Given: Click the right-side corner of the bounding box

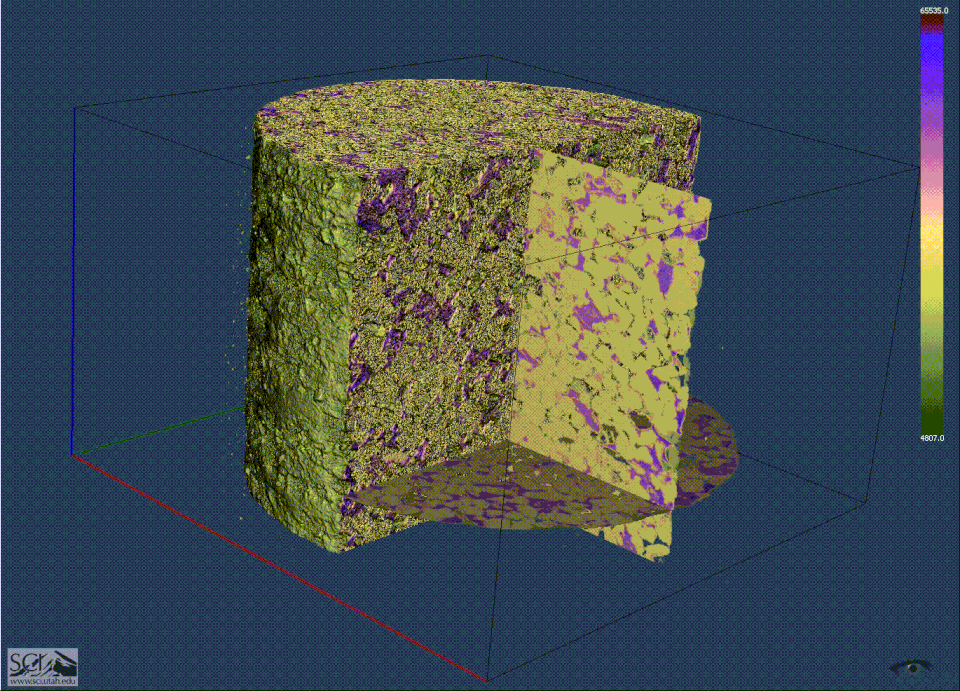Looking at the screenshot, I should click(920, 168).
